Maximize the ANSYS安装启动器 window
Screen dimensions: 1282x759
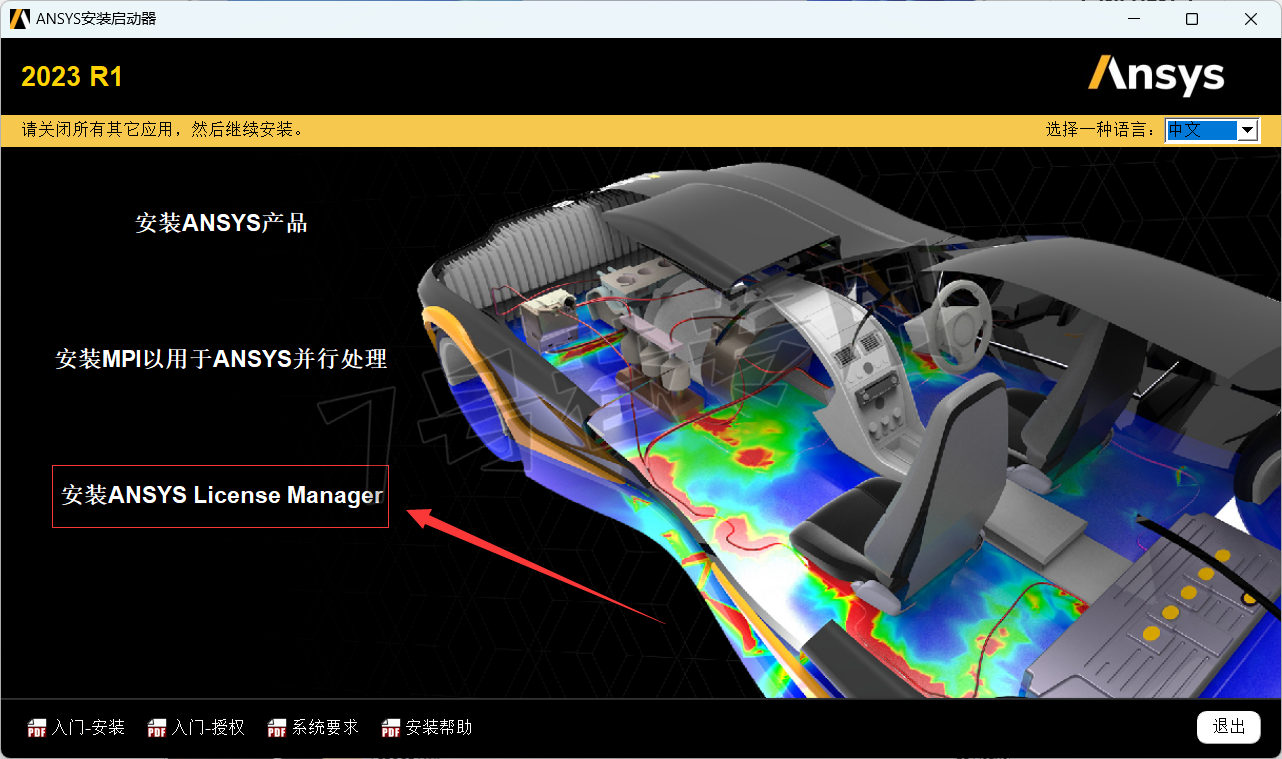[x=1191, y=19]
